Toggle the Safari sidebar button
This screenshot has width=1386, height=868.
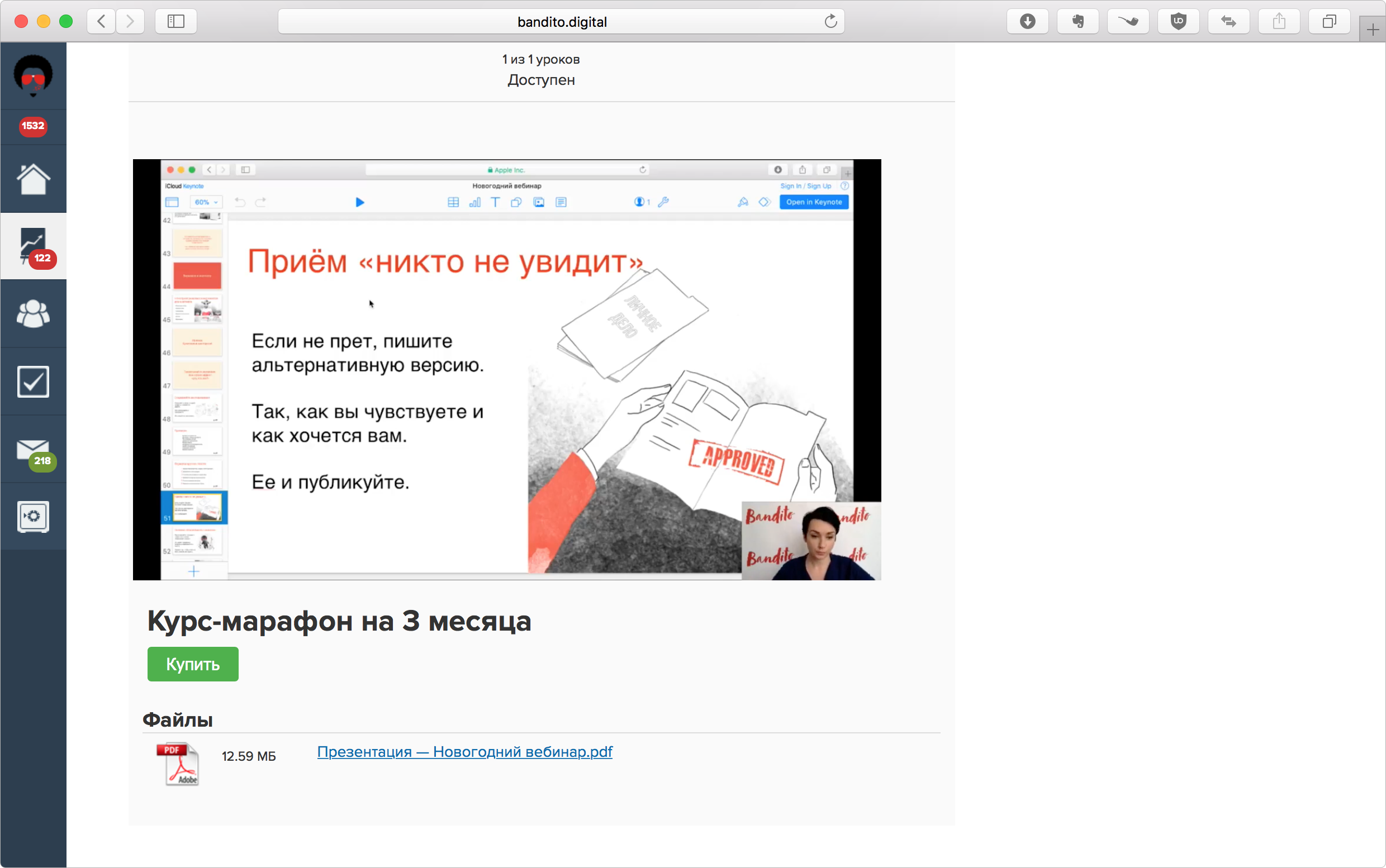(175, 22)
